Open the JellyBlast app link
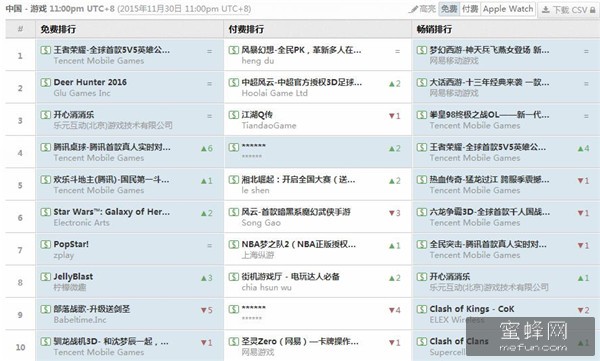Image resolution: width=600 pixels, height=361 pixels. click(x=73, y=276)
